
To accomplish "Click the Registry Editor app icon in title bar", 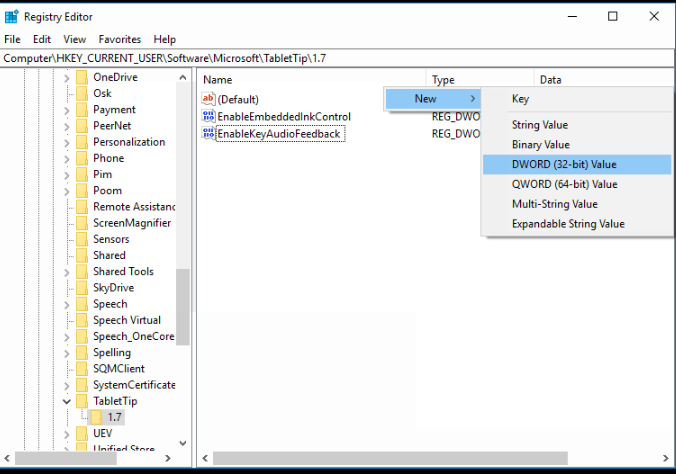I will coord(11,17).
